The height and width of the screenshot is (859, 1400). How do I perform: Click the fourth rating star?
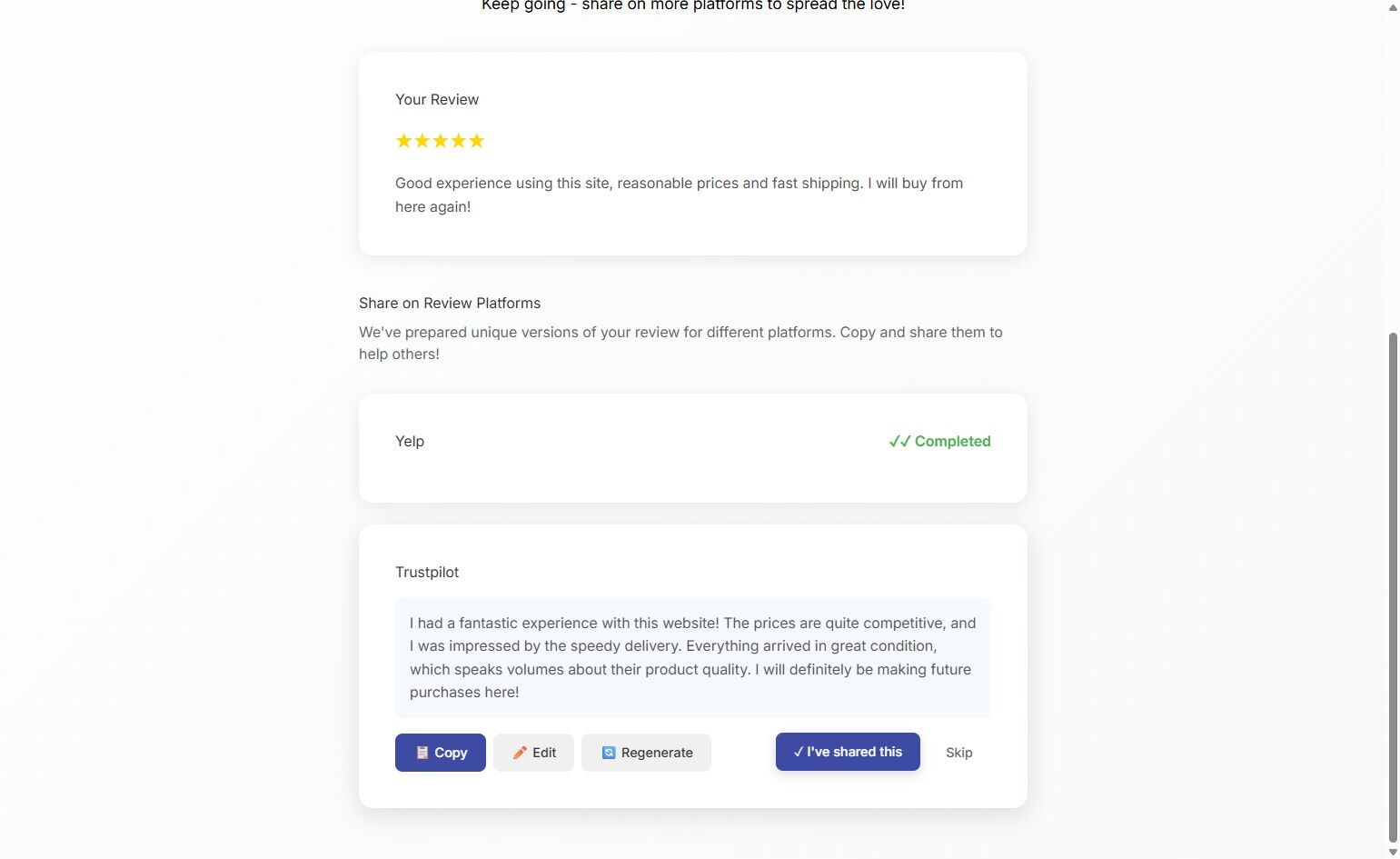click(459, 141)
